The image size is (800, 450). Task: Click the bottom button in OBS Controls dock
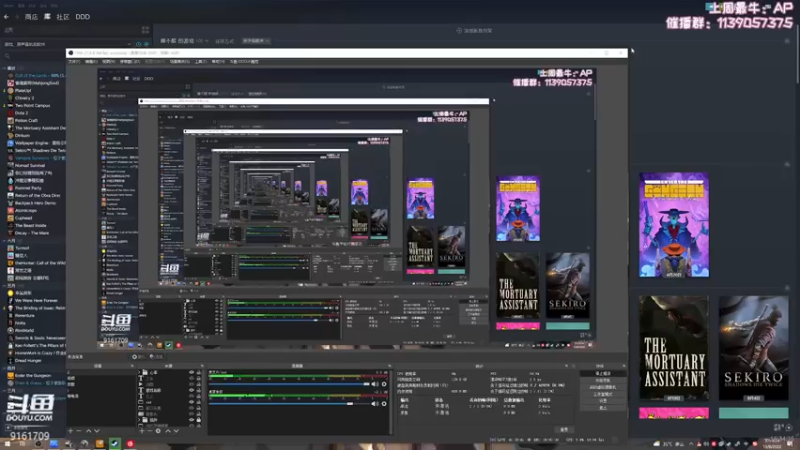pyautogui.click(x=603, y=408)
